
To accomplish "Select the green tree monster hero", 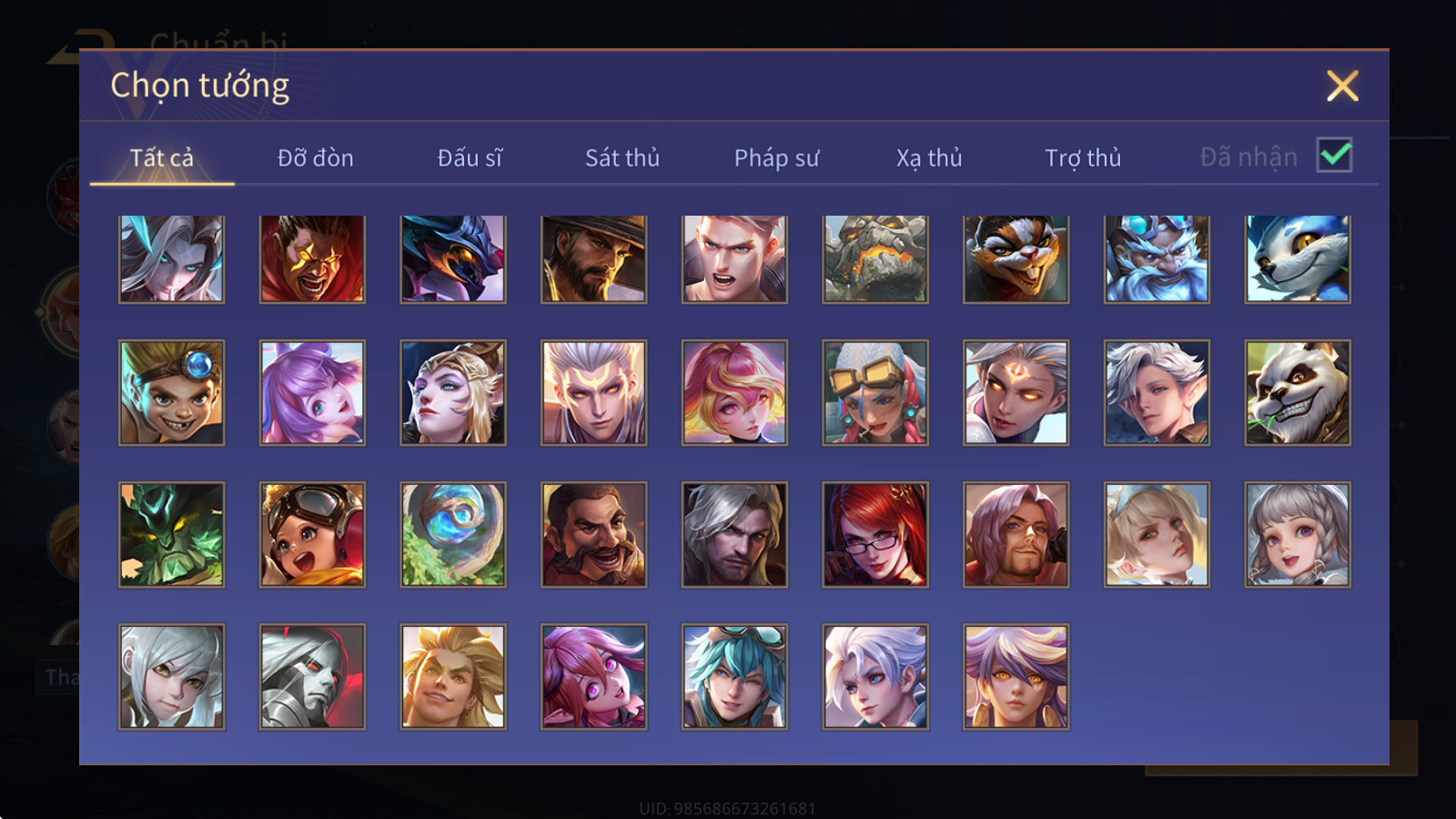I will 172,535.
